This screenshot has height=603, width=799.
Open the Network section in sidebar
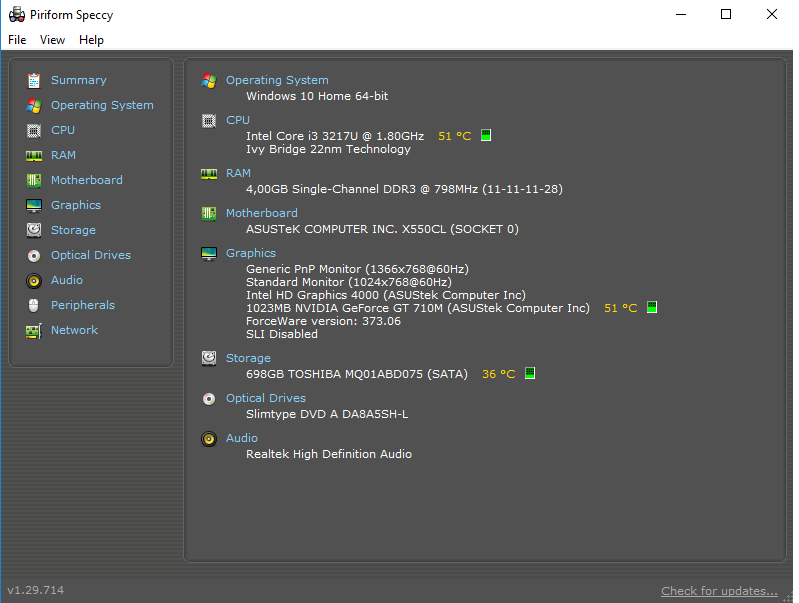(x=74, y=330)
